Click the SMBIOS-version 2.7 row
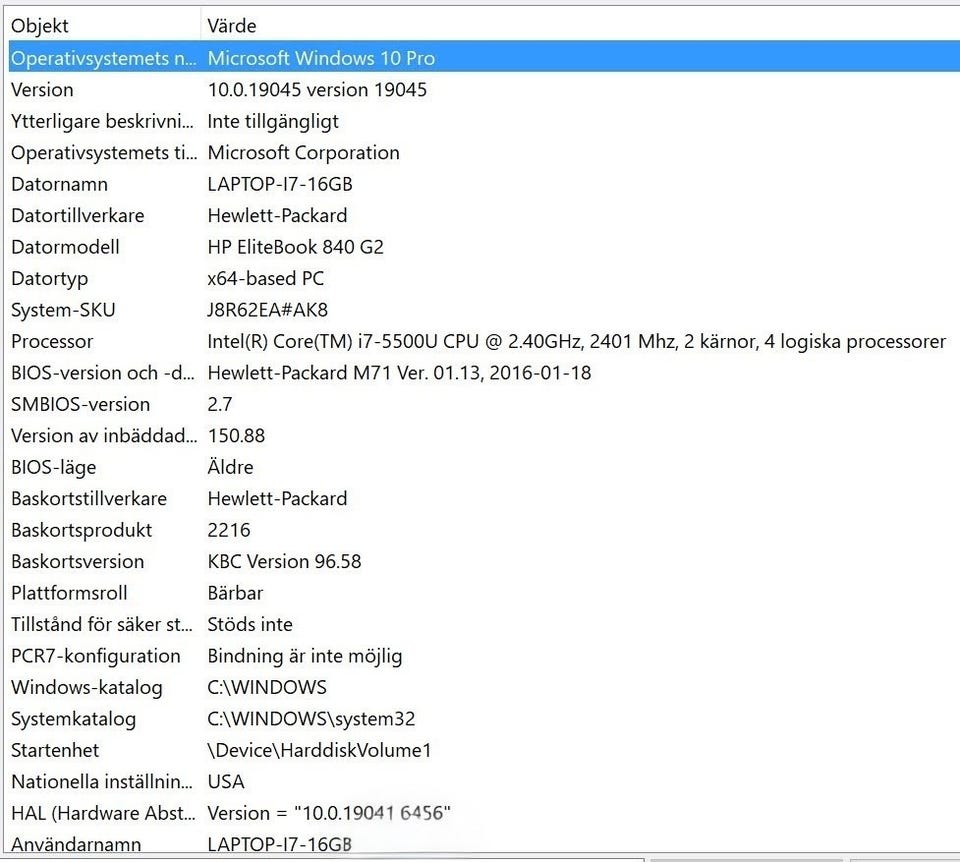Viewport: 960px width, 862px height. [x=222, y=404]
